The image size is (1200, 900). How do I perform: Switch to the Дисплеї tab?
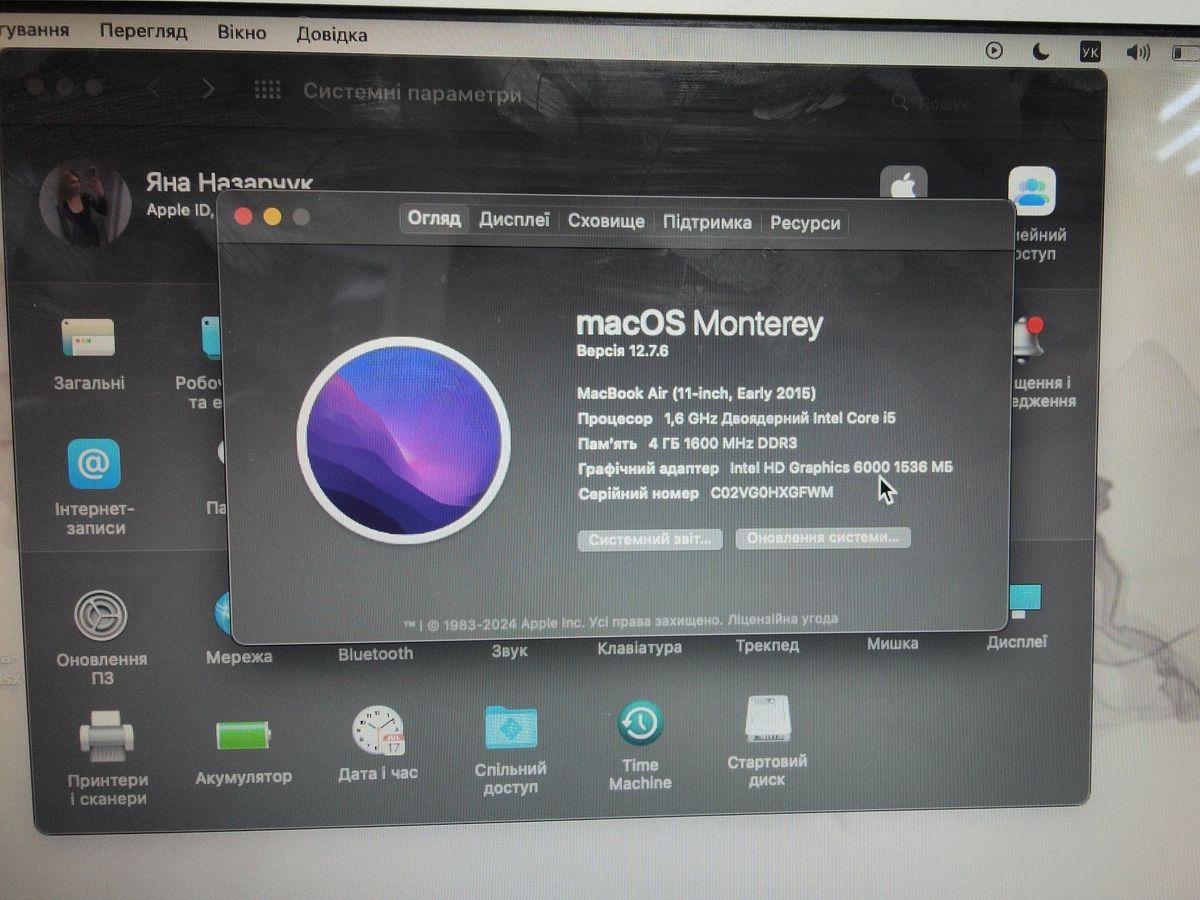514,221
